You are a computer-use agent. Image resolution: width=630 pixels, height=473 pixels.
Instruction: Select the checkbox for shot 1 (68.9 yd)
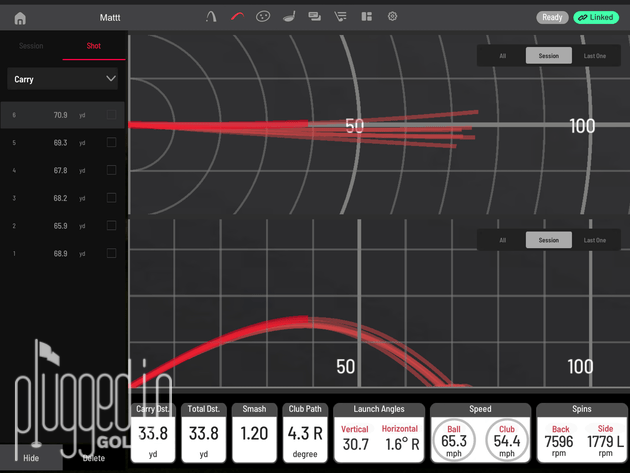click(111, 254)
